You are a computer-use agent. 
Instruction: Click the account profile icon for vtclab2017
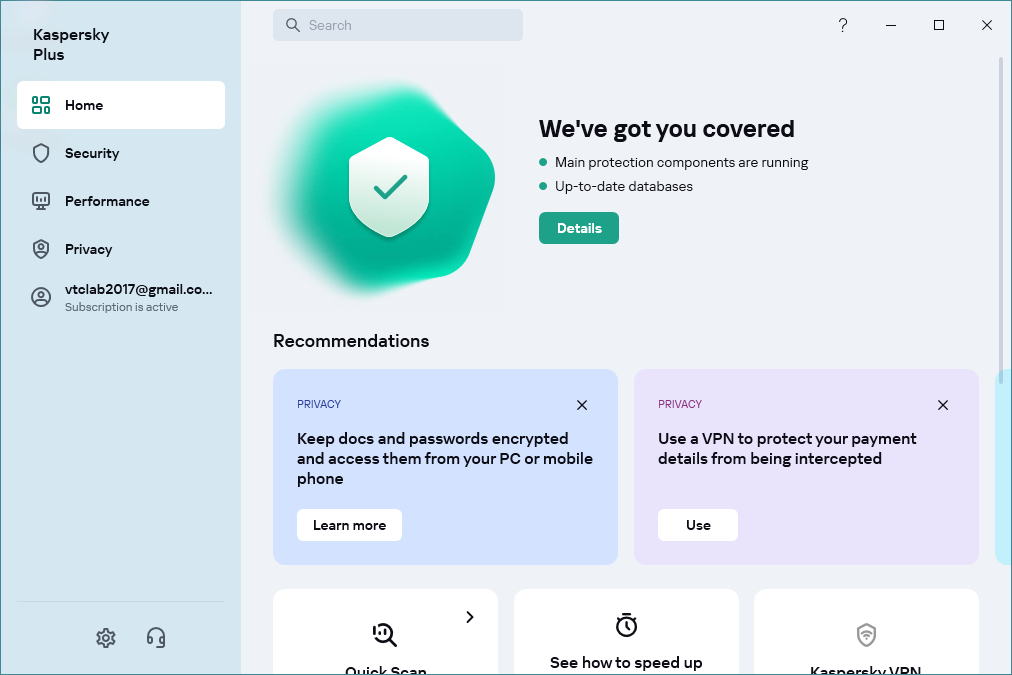point(40,297)
